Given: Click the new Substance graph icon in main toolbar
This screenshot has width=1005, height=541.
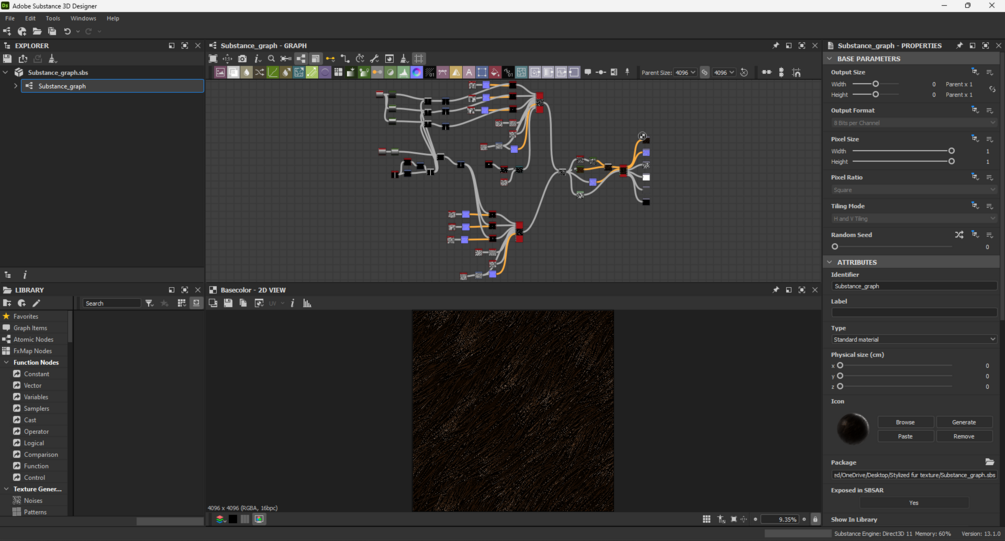Looking at the screenshot, I should (x=7, y=31).
